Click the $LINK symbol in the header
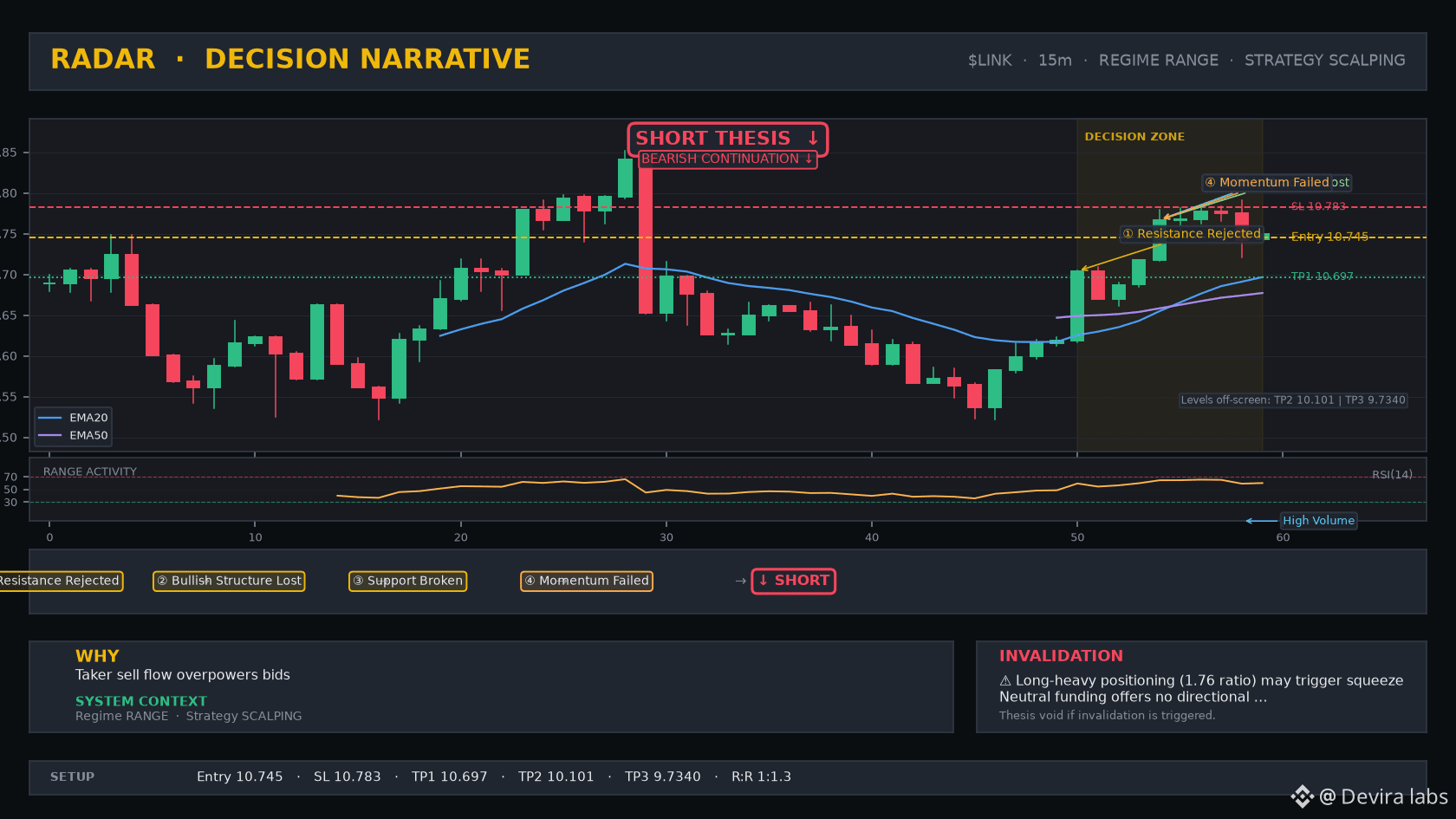1456x819 pixels. [x=990, y=61]
